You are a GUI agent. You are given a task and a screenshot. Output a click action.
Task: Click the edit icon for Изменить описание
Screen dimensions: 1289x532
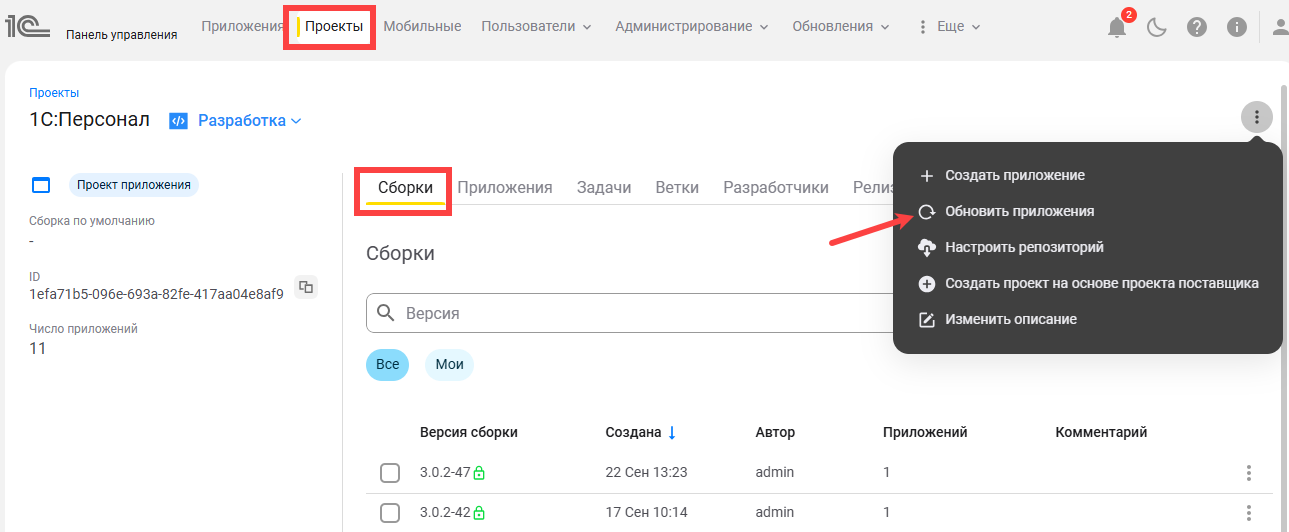click(927, 320)
